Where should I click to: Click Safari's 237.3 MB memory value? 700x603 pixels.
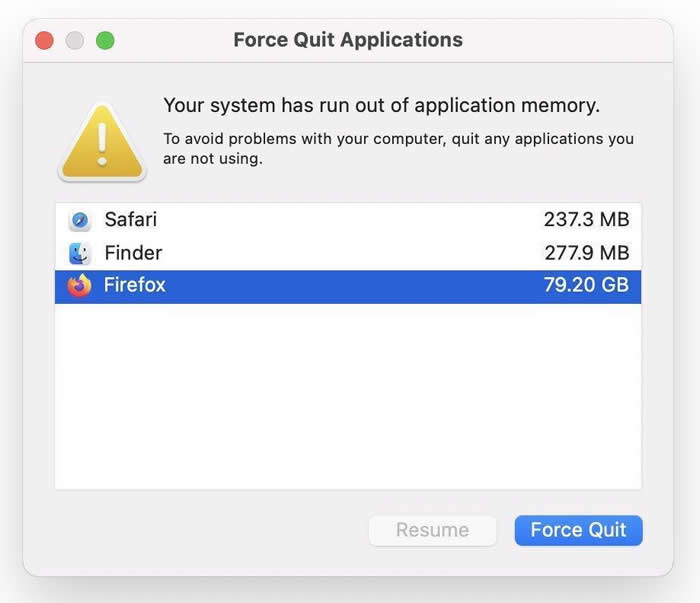point(586,220)
